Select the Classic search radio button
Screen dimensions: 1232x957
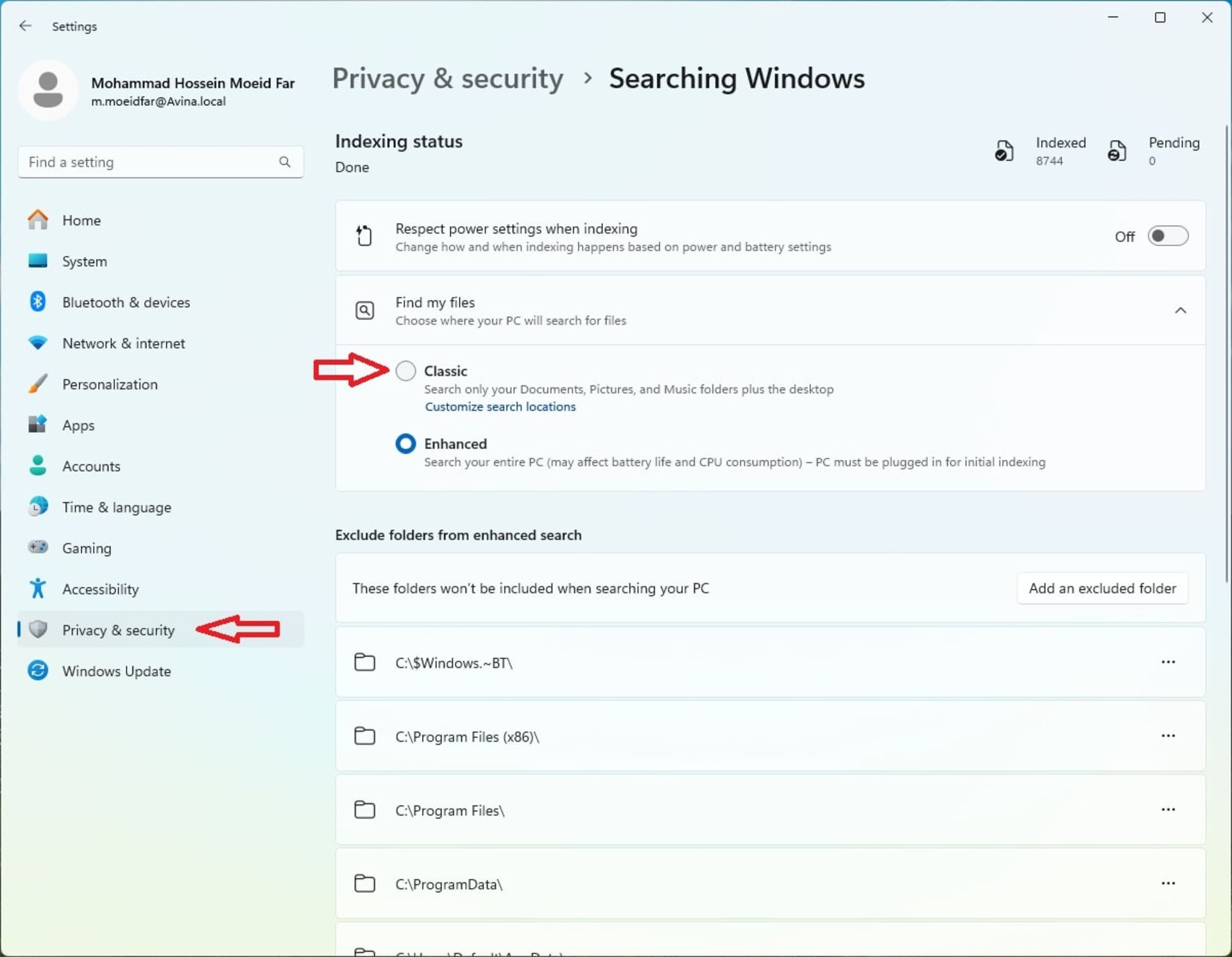406,371
